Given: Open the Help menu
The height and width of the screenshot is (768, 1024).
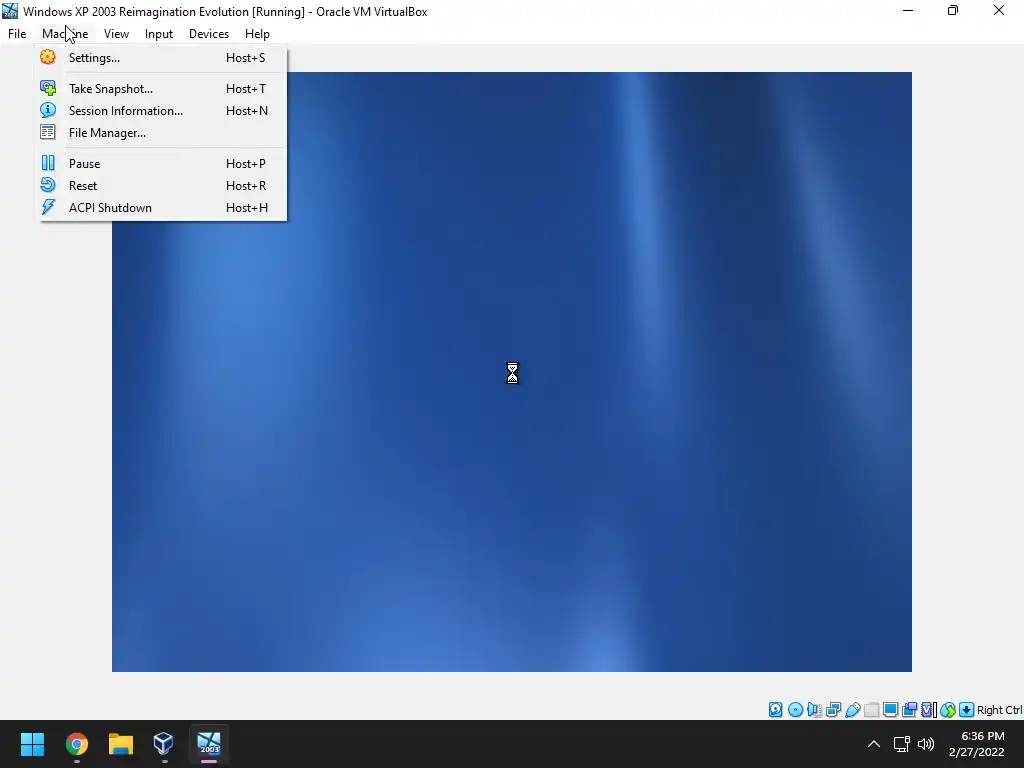Looking at the screenshot, I should pos(257,34).
